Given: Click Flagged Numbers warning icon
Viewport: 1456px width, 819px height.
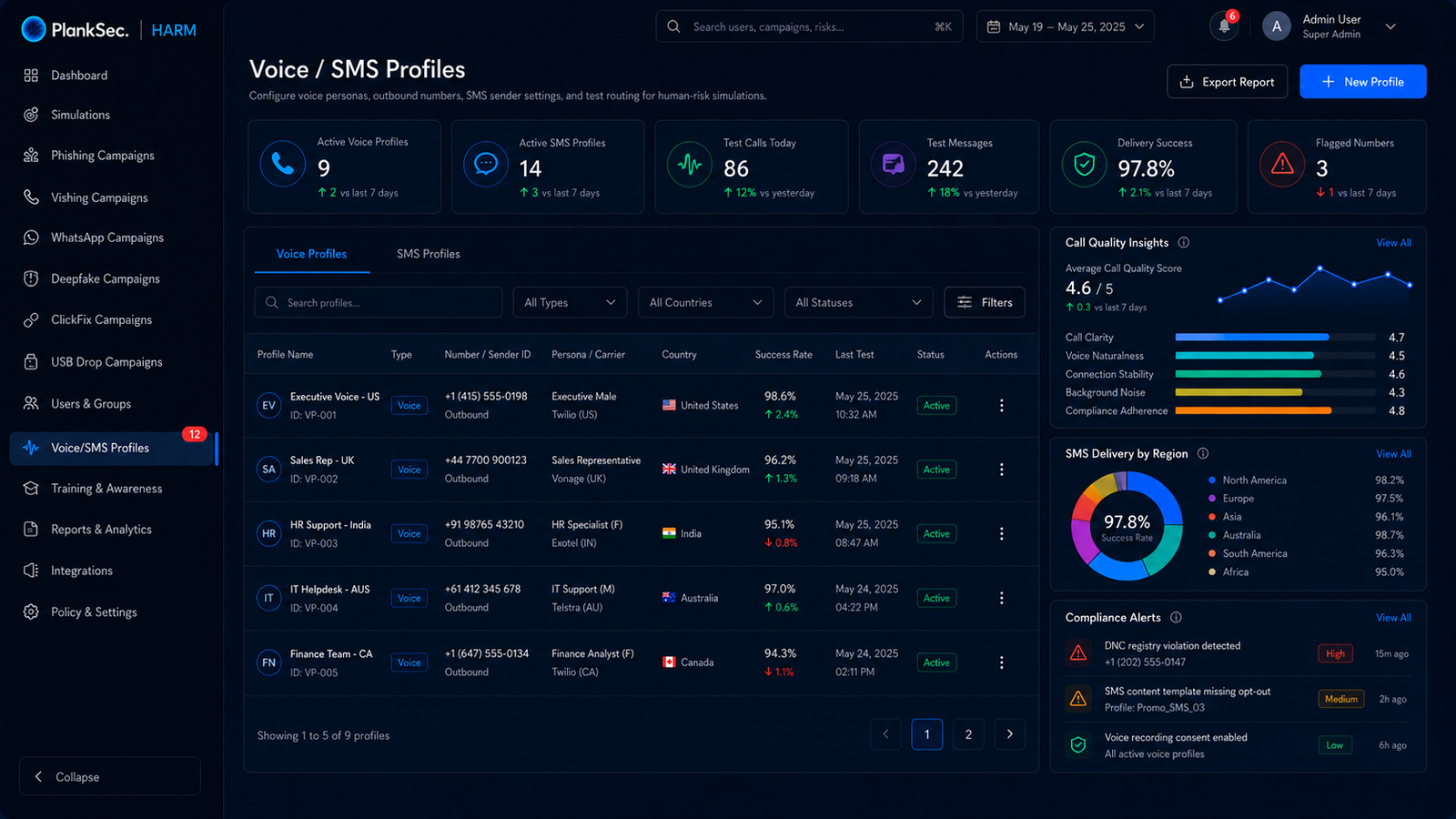Looking at the screenshot, I should click(x=1282, y=164).
